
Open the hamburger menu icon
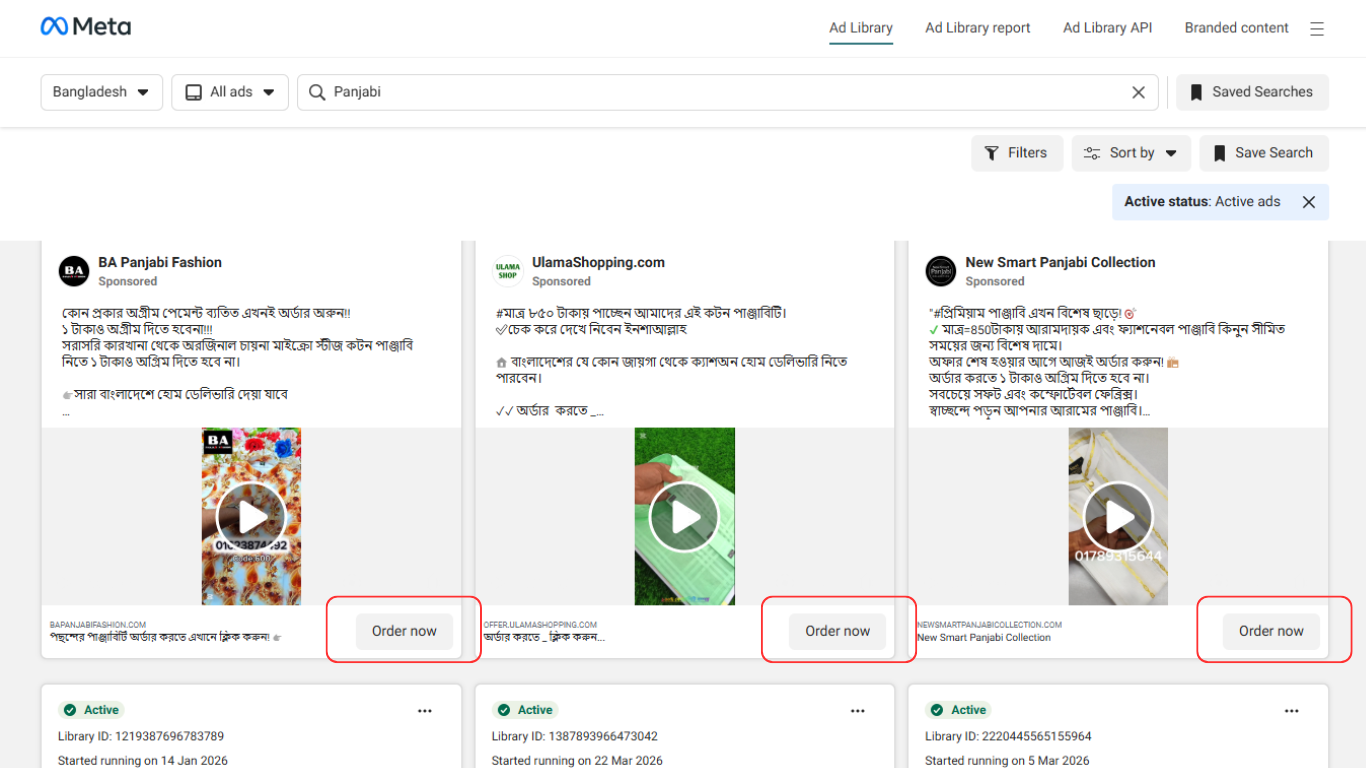pos(1317,29)
